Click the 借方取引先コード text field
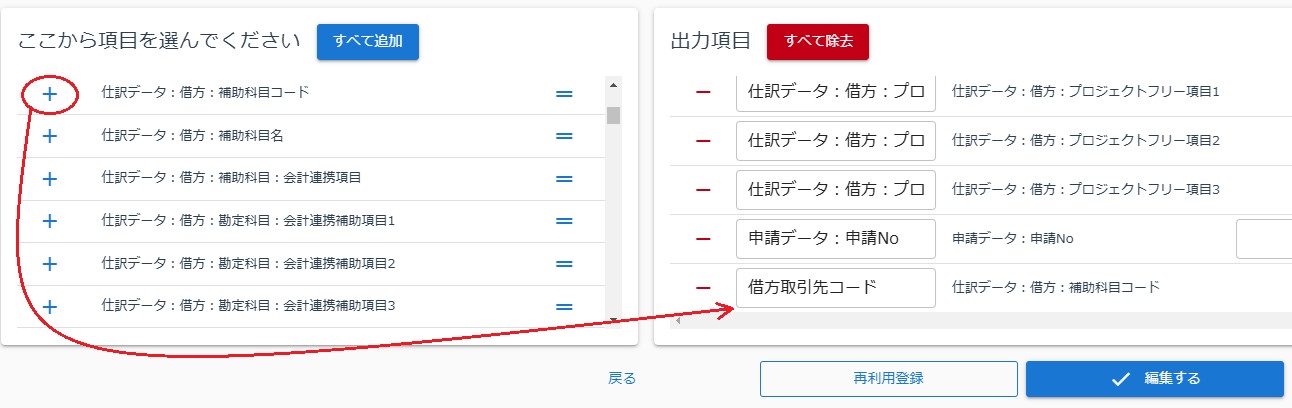Image resolution: width=1292 pixels, height=408 pixels. tap(835, 288)
